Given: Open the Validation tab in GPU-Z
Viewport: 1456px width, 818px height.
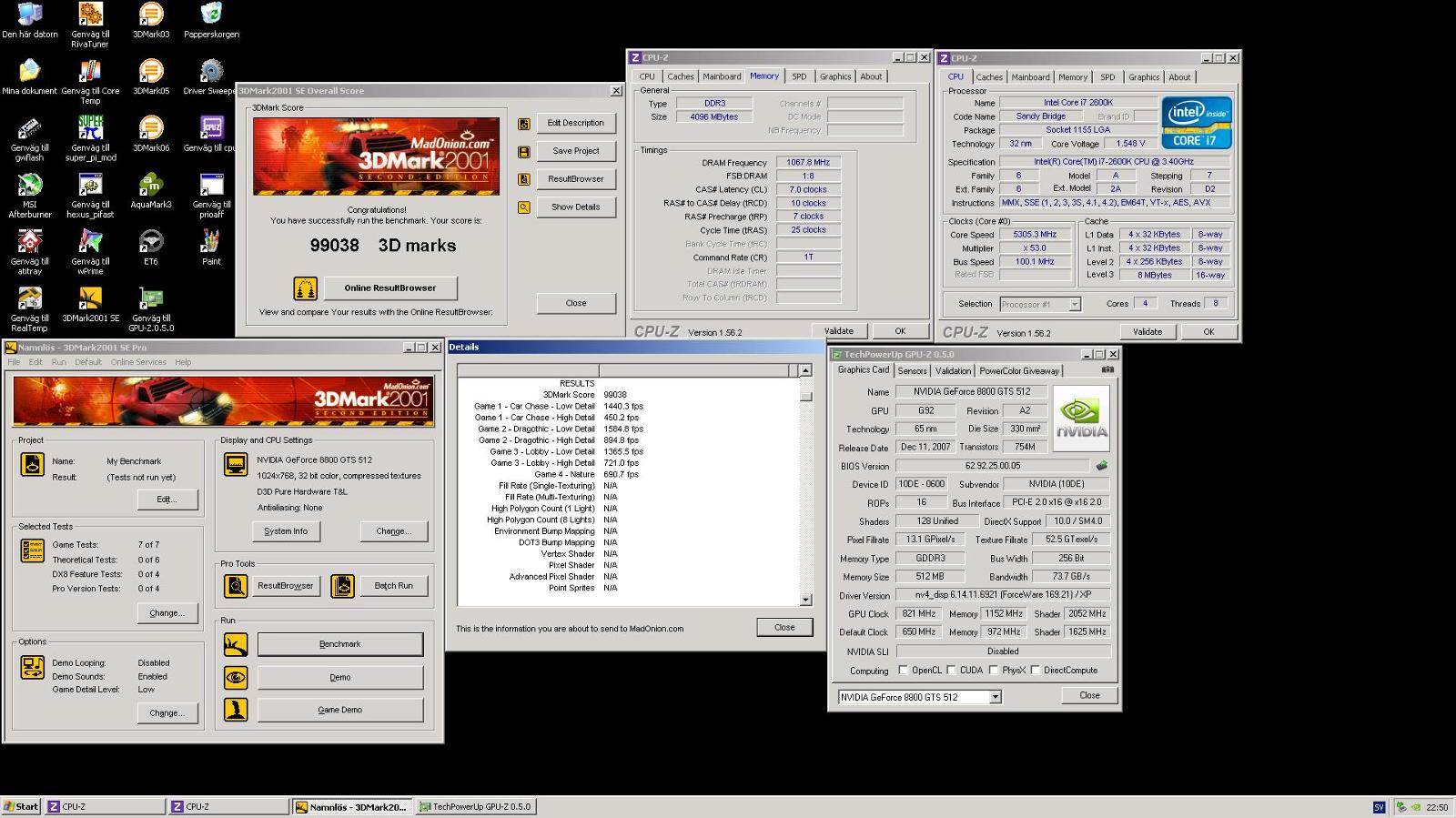Looking at the screenshot, I should 953,370.
